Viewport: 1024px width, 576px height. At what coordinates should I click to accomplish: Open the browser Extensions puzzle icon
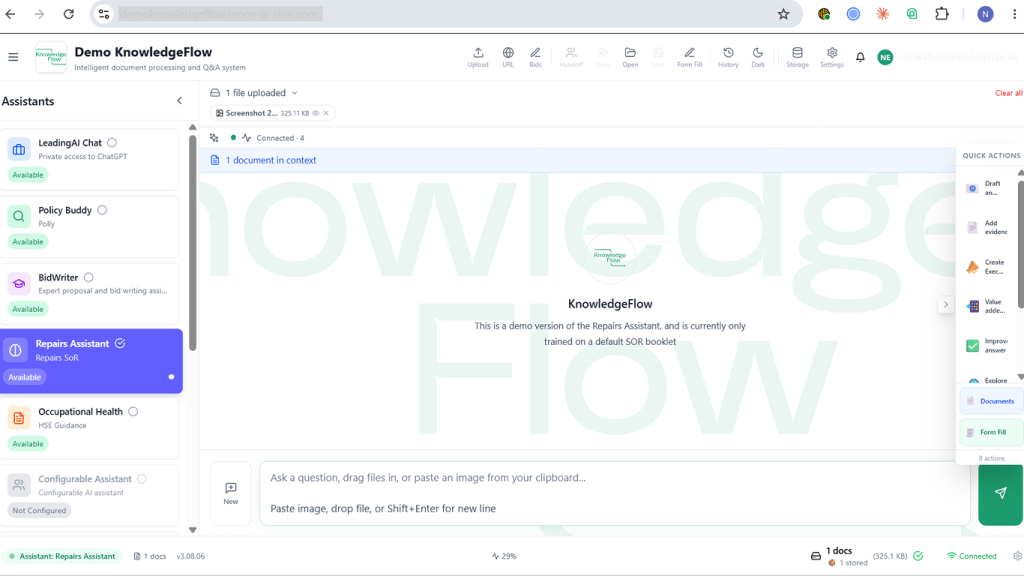[x=942, y=14]
